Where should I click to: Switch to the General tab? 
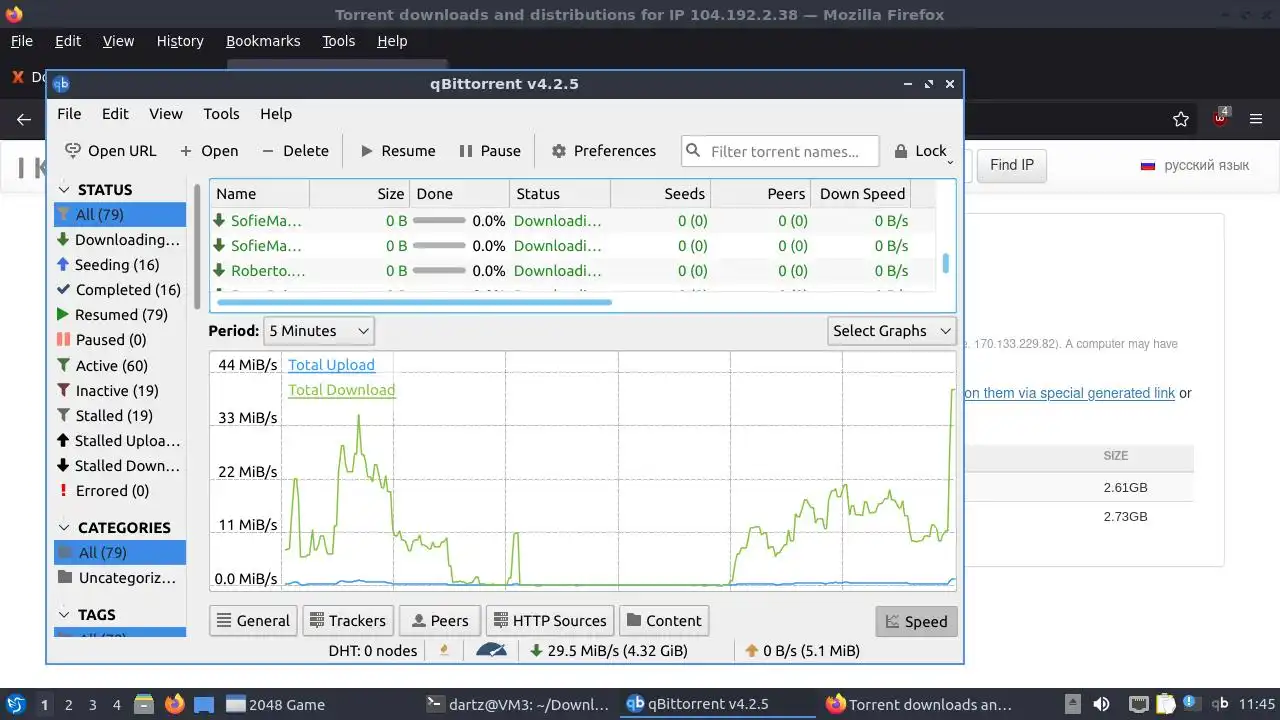click(x=253, y=621)
